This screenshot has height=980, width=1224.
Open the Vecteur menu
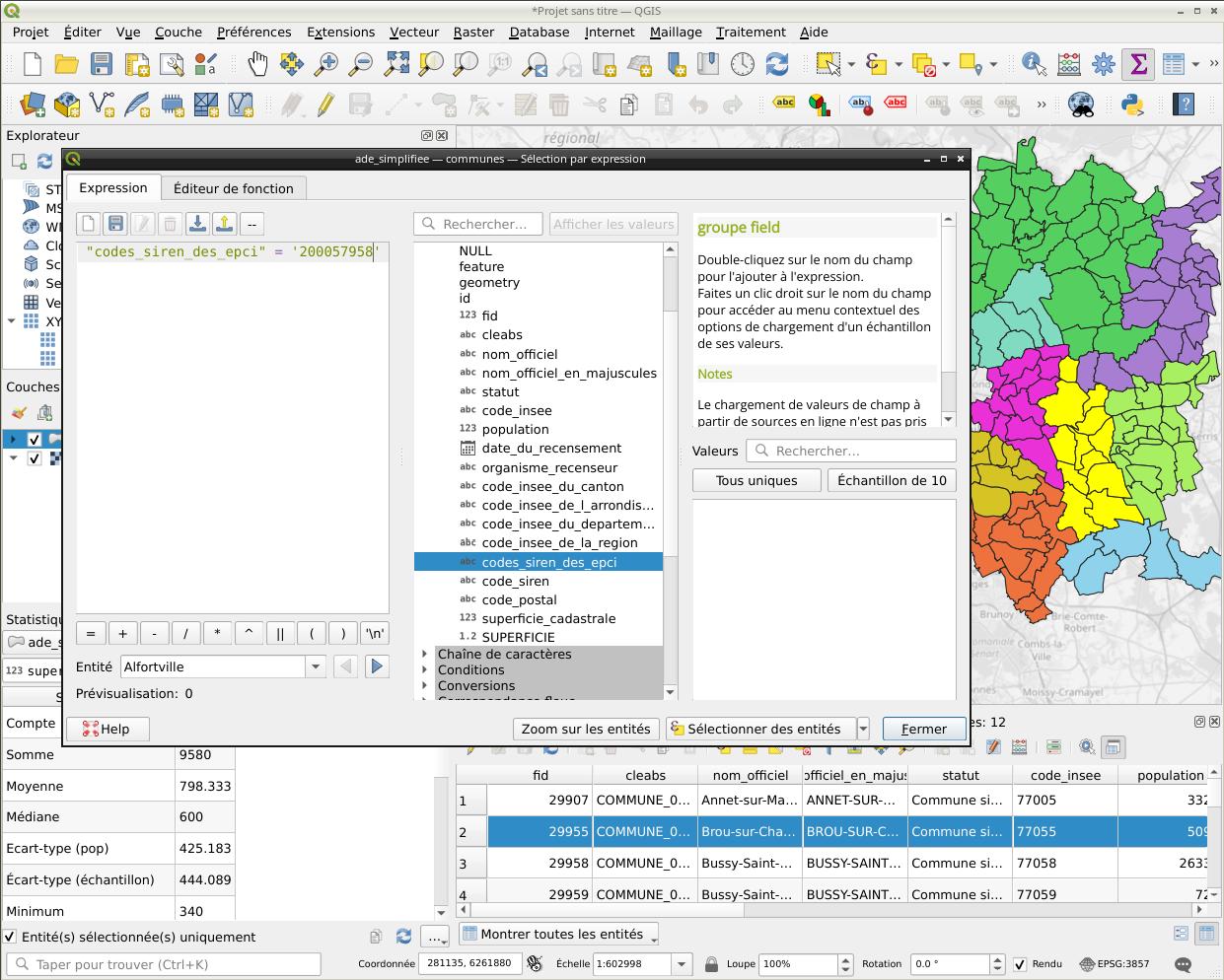pyautogui.click(x=413, y=32)
